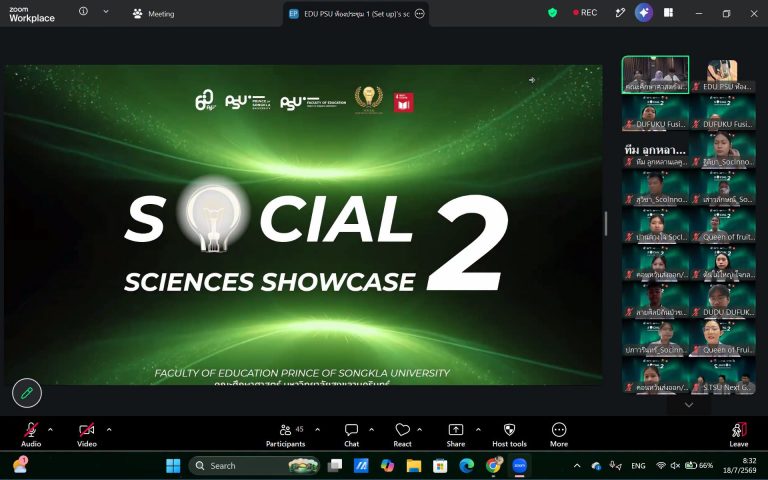
Task: Click the ENG language indicator
Action: click(638, 466)
